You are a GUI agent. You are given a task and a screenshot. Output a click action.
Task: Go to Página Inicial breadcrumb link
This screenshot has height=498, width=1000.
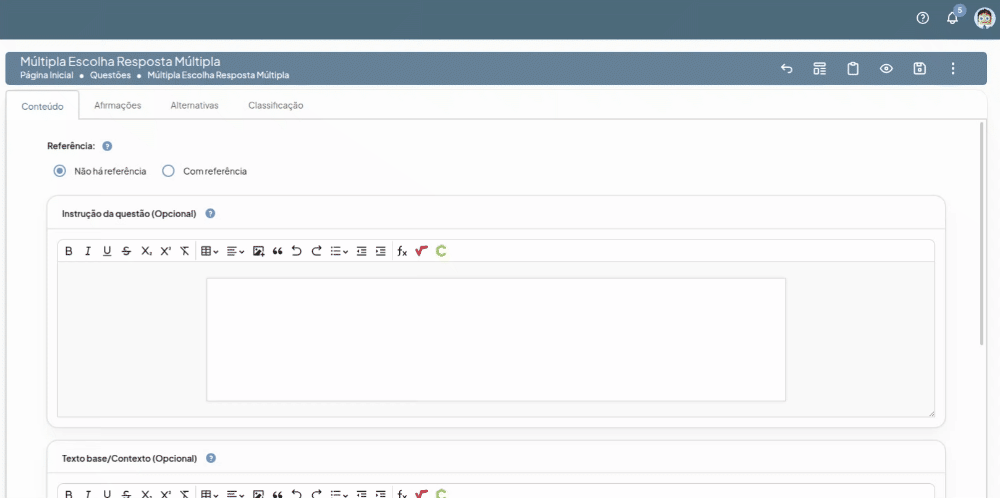point(47,75)
